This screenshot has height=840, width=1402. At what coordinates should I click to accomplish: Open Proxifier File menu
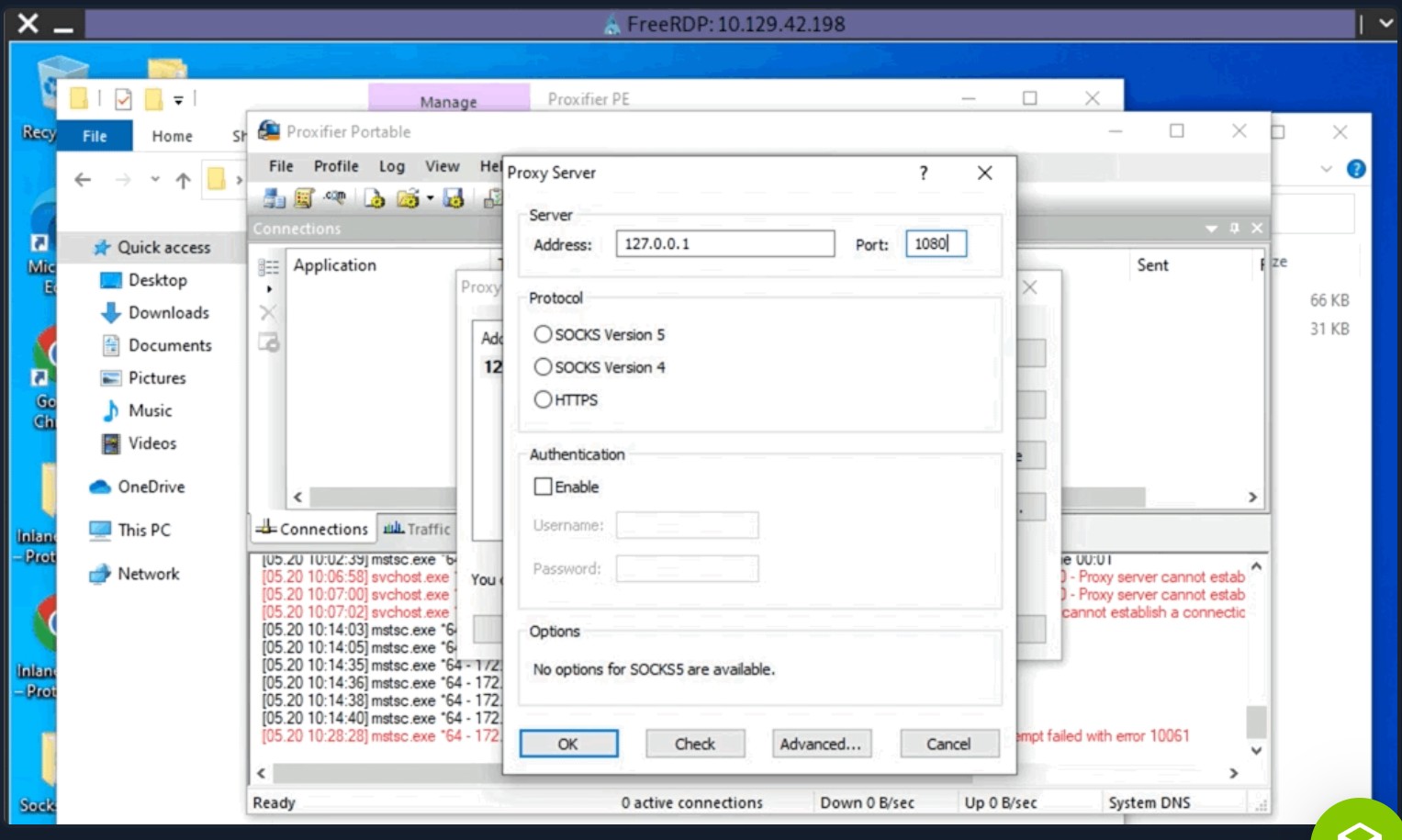pos(281,166)
